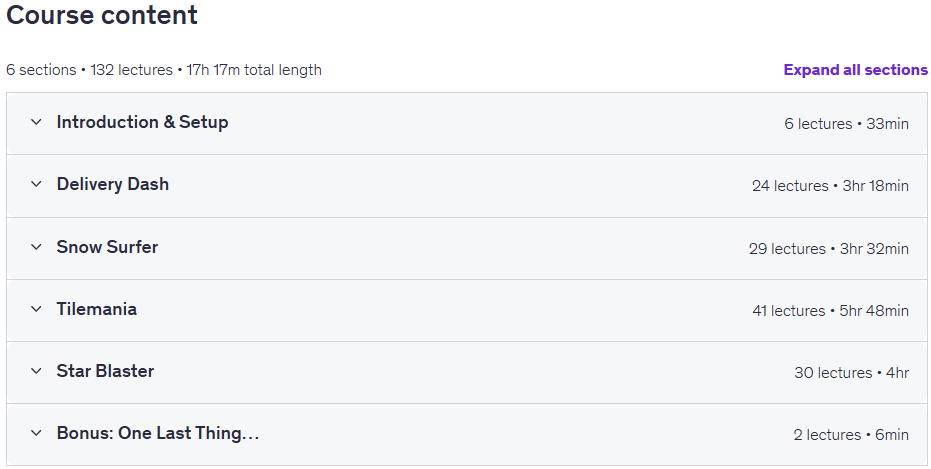Click the 30 lectures 4hr label
The image size is (931, 469).
point(851,373)
